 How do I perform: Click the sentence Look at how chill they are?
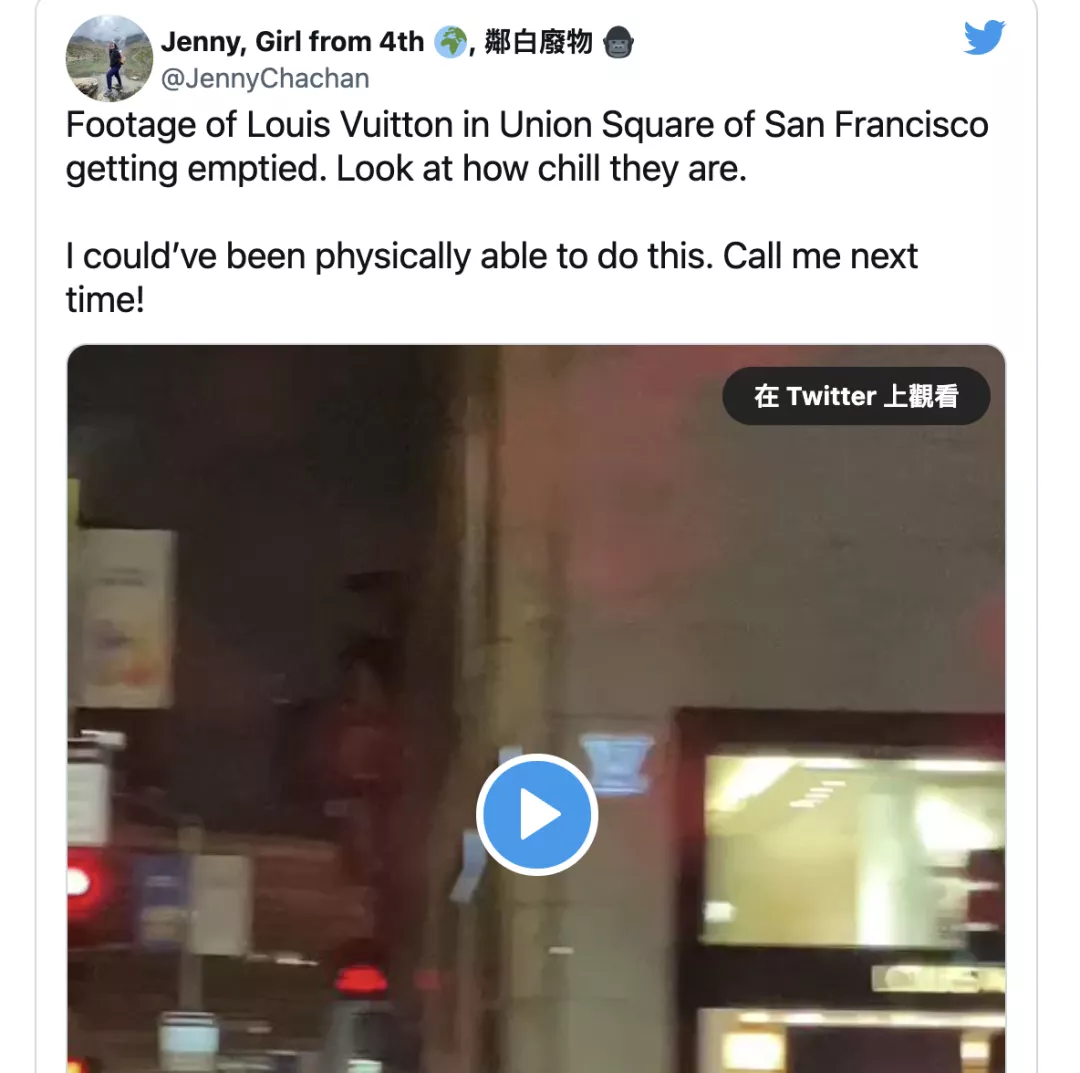tap(541, 168)
